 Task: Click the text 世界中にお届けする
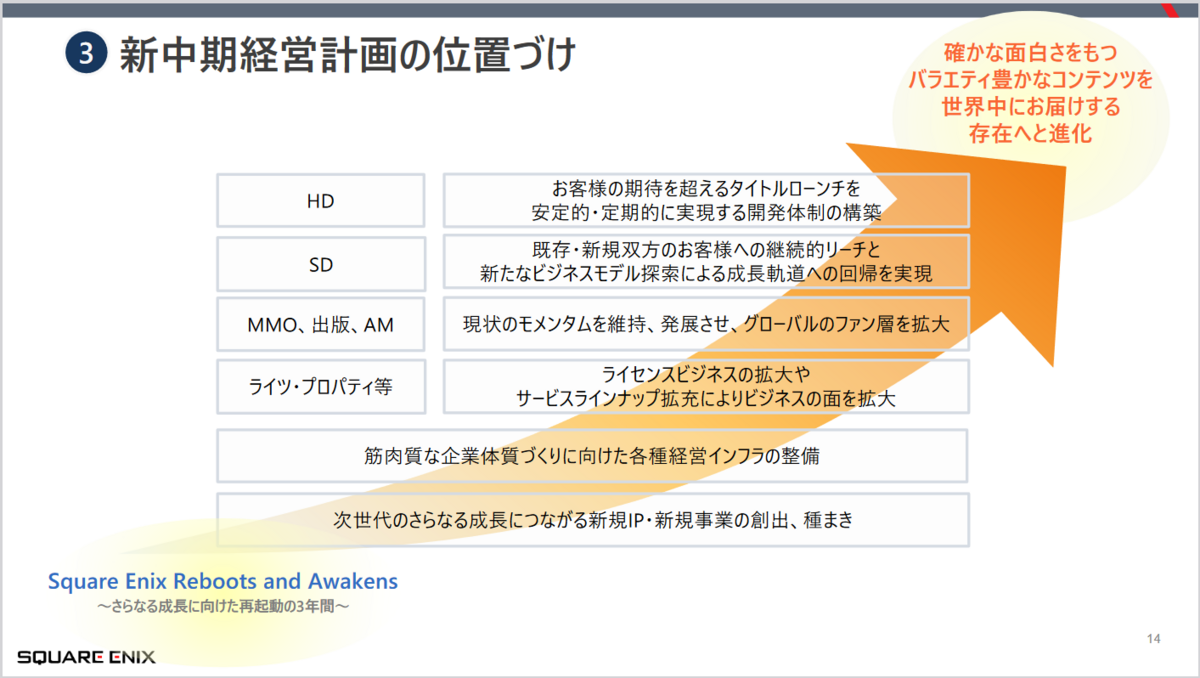point(1030,106)
